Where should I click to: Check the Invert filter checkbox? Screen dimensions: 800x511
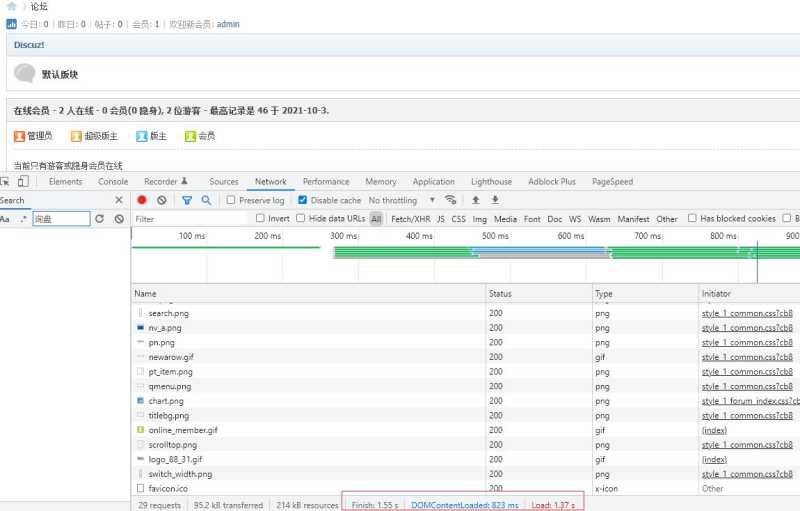(260, 218)
